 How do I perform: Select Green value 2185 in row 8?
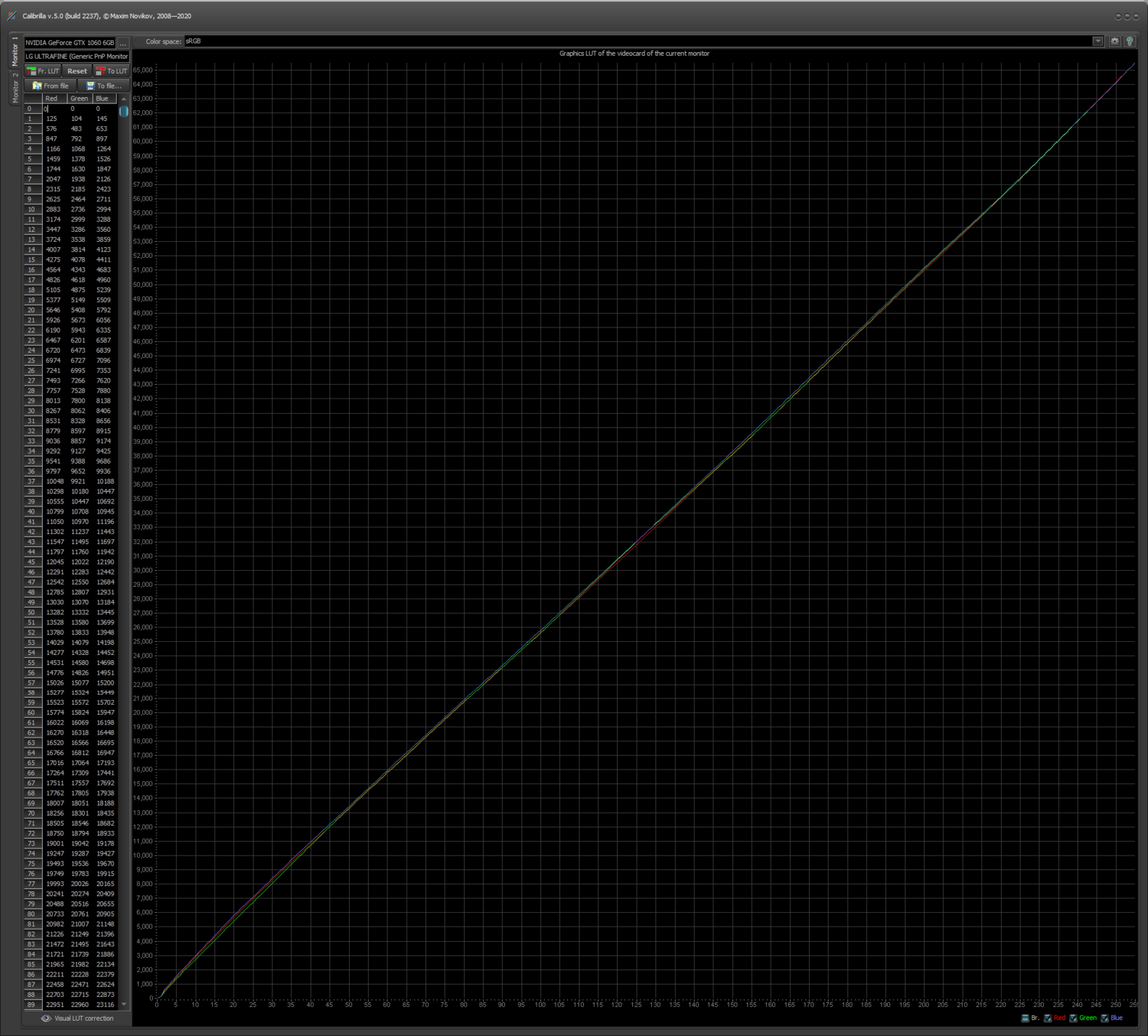click(x=80, y=189)
